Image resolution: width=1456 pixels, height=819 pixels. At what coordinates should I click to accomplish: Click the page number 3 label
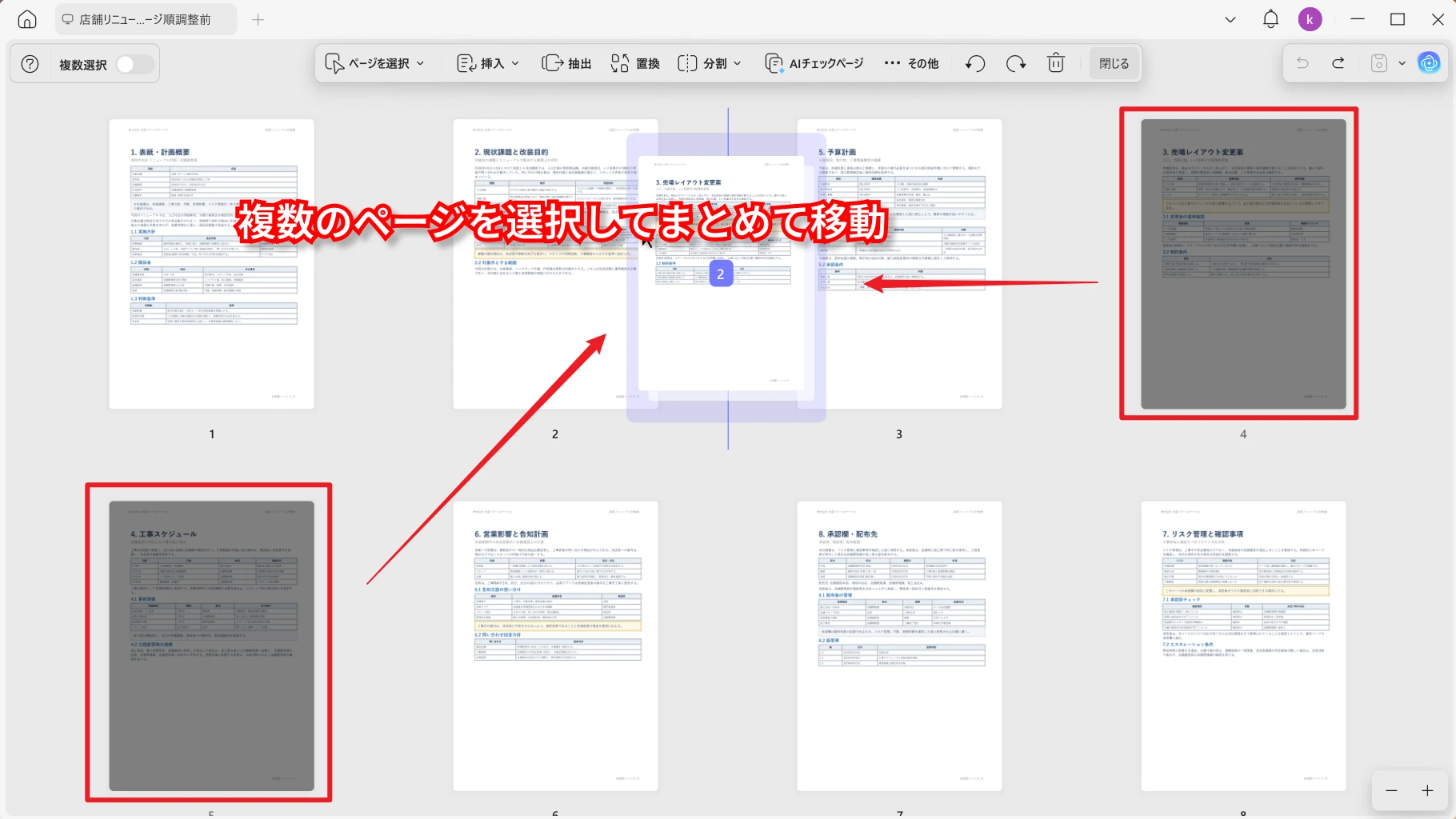(x=899, y=433)
